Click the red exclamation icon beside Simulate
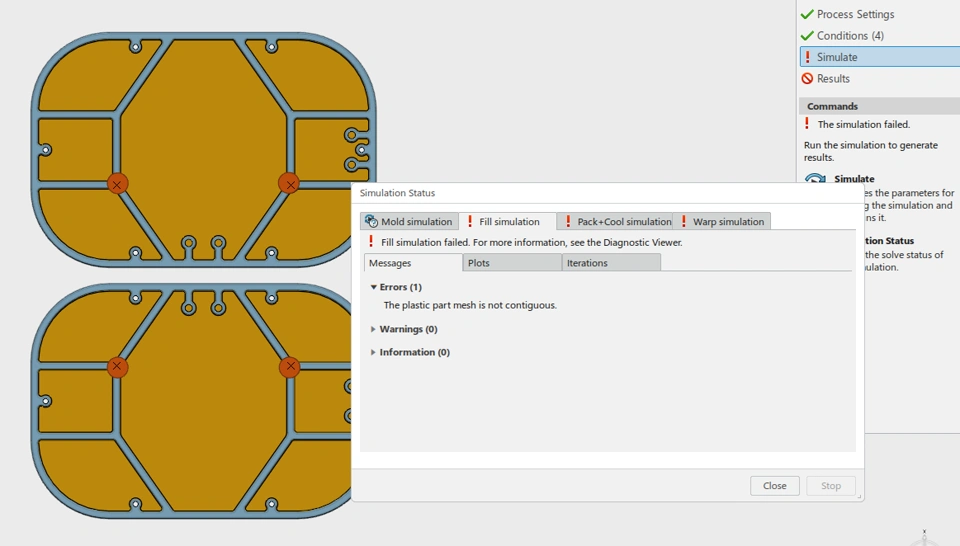Image resolution: width=960 pixels, height=546 pixels. [807, 57]
